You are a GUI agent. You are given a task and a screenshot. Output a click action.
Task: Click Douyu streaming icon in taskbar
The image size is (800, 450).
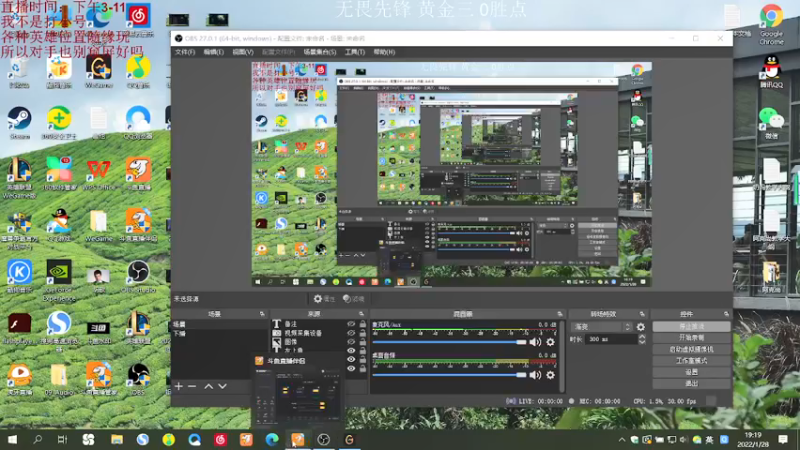coord(298,439)
